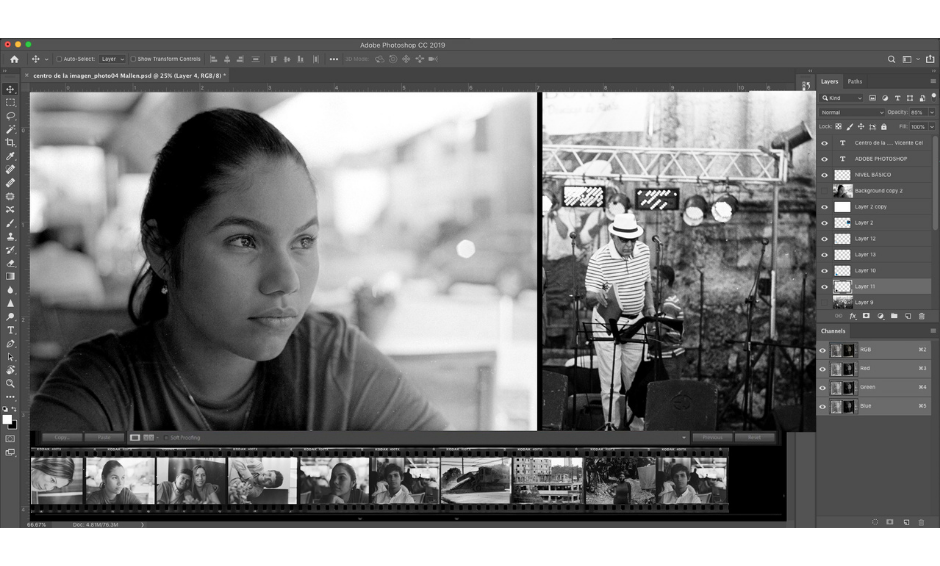Click the Home icon in options bar
This screenshot has width=940, height=566.
pos(14,59)
